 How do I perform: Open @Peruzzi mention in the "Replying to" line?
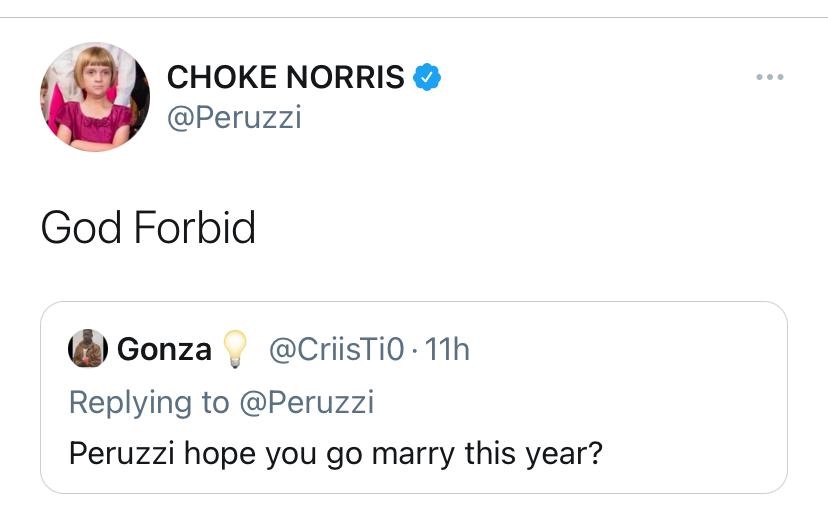pyautogui.click(x=306, y=402)
